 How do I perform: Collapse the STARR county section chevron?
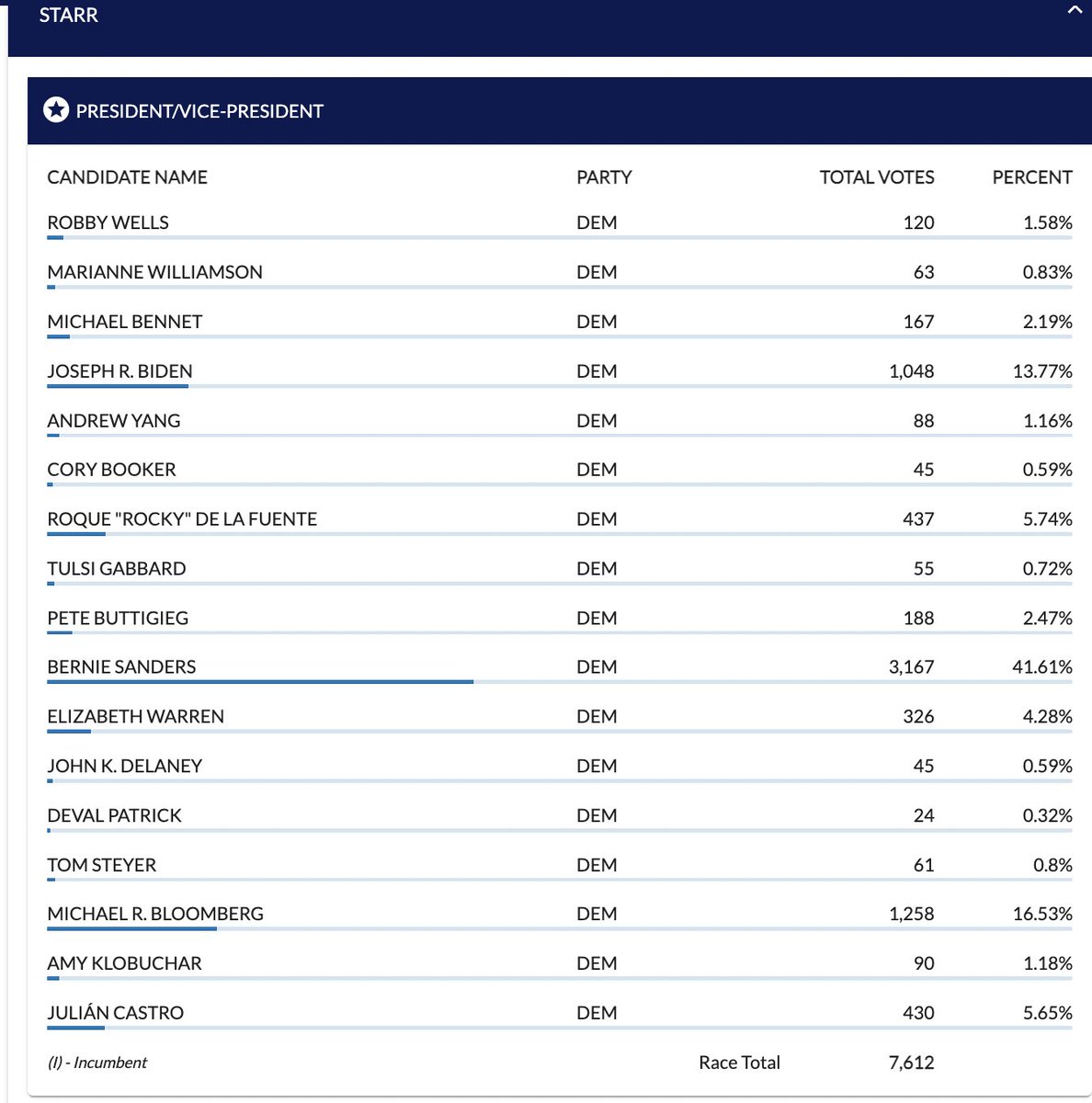[x=1074, y=11]
